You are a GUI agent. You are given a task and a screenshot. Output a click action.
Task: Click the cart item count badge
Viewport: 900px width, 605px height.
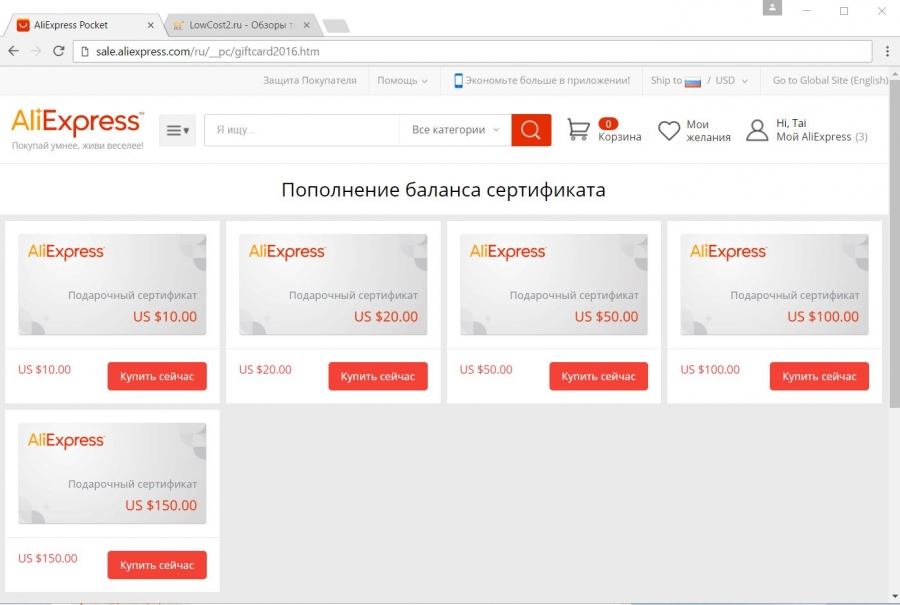click(608, 123)
